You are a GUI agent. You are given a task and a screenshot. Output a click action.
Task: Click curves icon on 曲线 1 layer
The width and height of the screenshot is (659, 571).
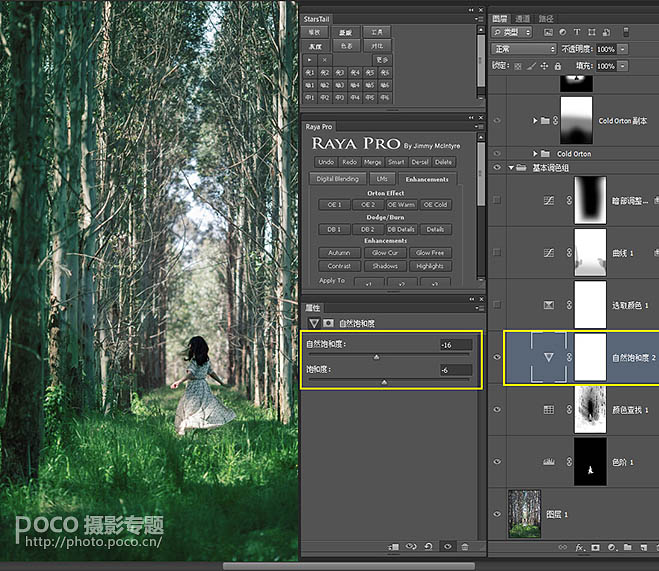(x=549, y=253)
